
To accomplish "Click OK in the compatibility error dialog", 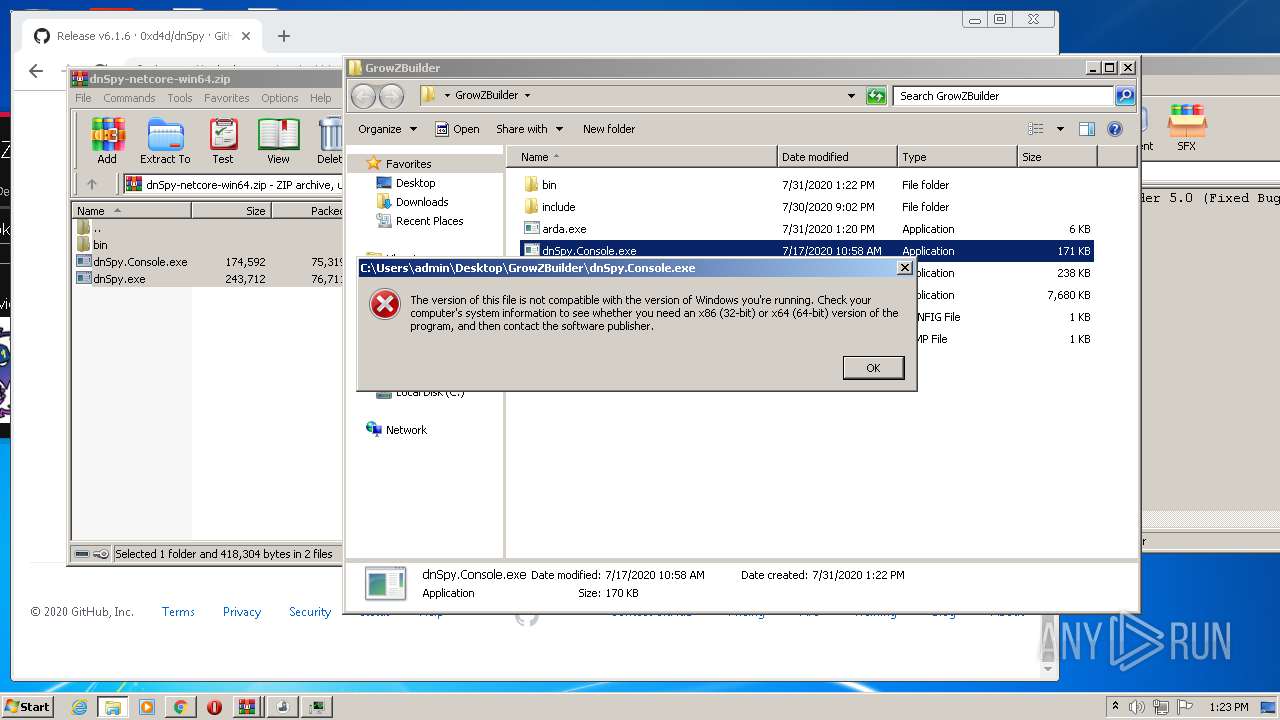I will 873,368.
